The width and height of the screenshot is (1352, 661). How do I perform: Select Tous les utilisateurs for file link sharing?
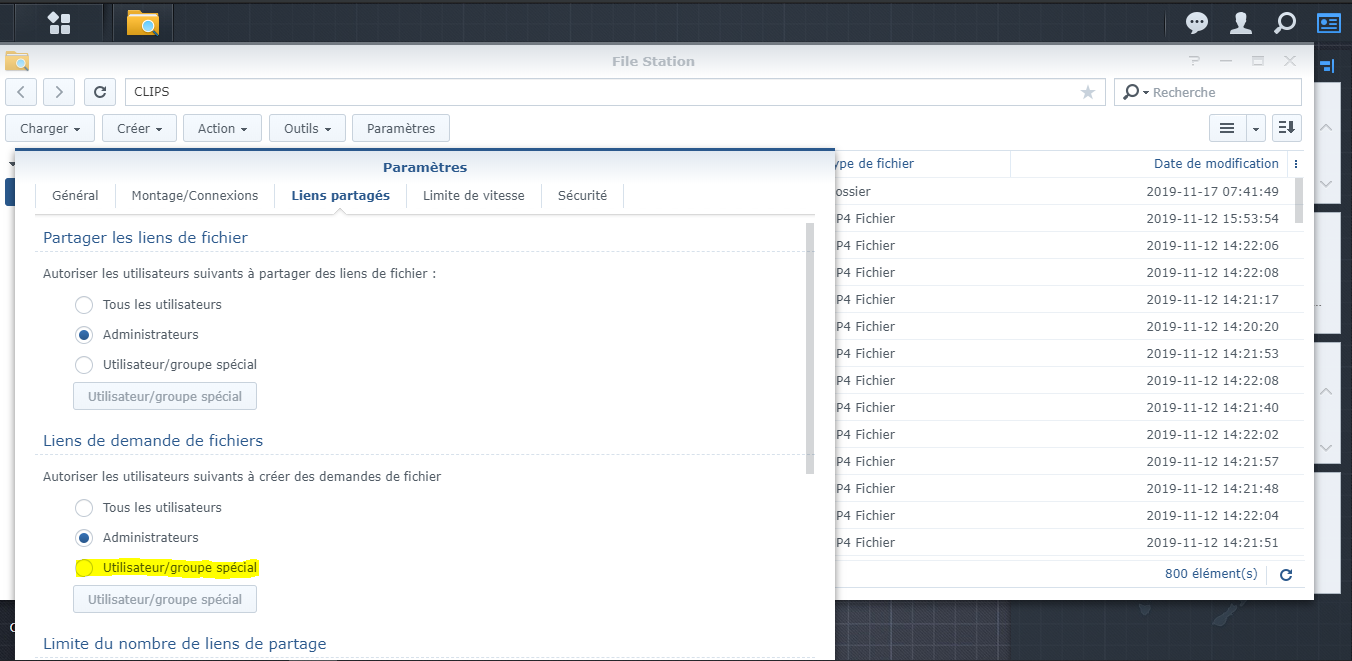click(x=85, y=304)
